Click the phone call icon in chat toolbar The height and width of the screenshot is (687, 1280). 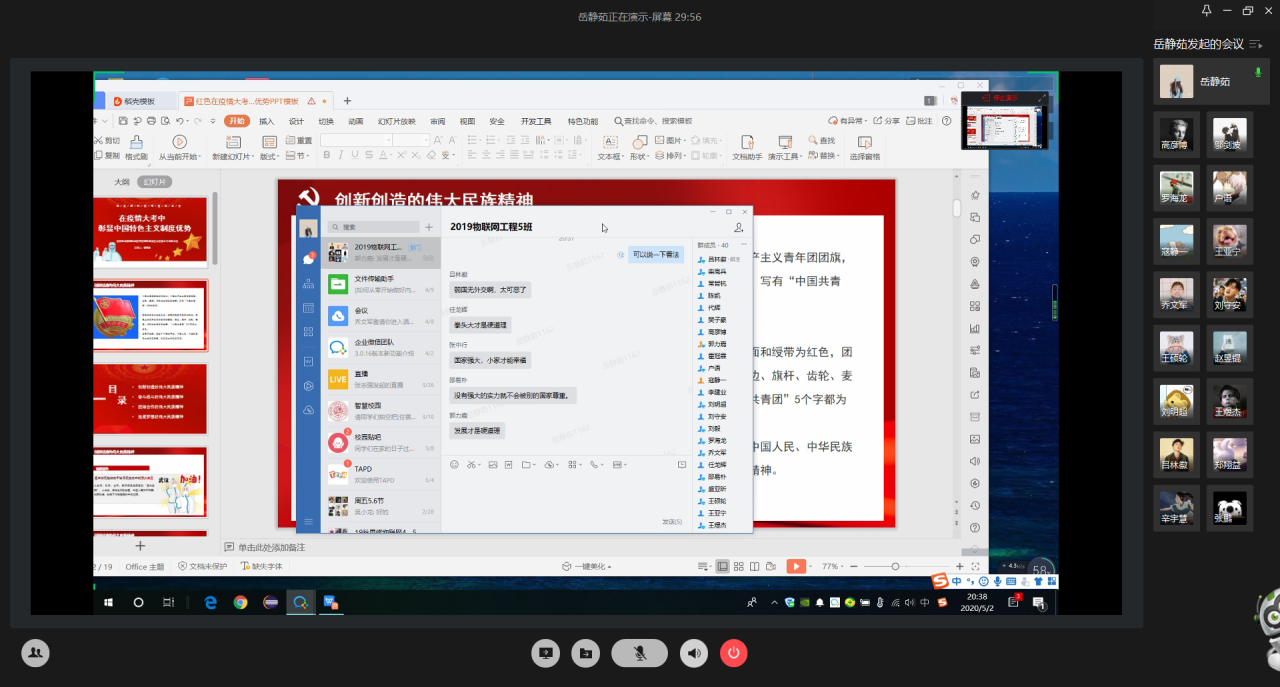(x=594, y=464)
